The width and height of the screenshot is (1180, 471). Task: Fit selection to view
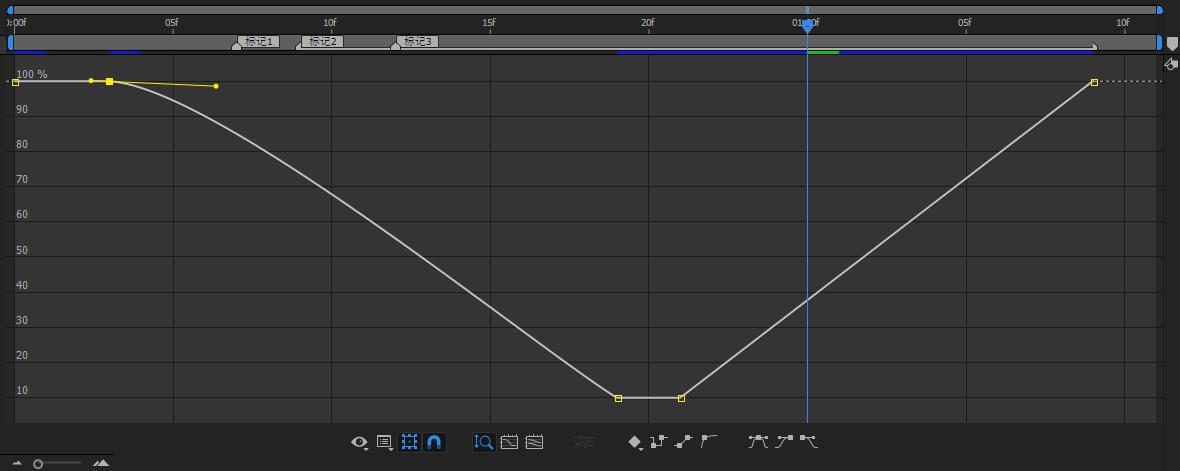click(x=509, y=442)
